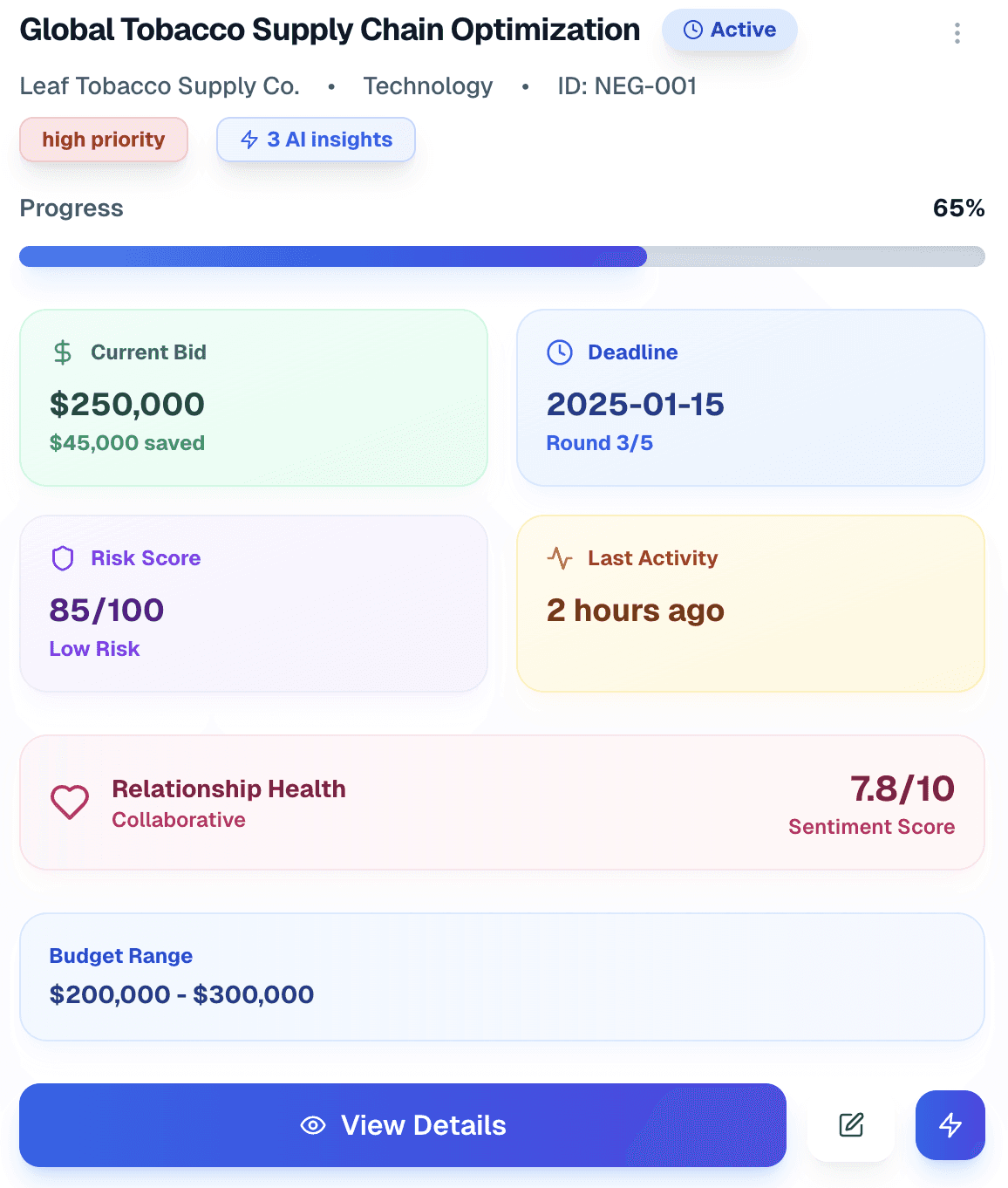Click the lightning icon in AI insights badge
The height and width of the screenshot is (1188, 1008).
[249, 140]
